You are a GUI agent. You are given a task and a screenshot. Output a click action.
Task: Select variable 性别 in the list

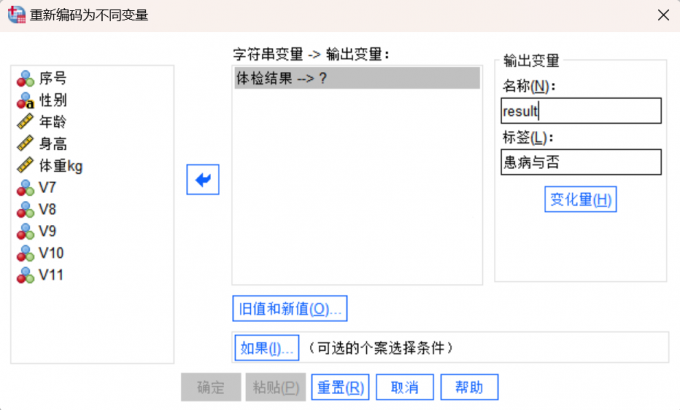coord(52,100)
